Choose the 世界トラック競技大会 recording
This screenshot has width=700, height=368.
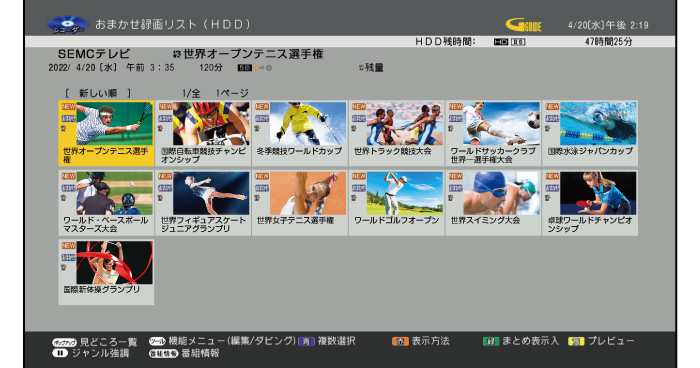[396, 133]
